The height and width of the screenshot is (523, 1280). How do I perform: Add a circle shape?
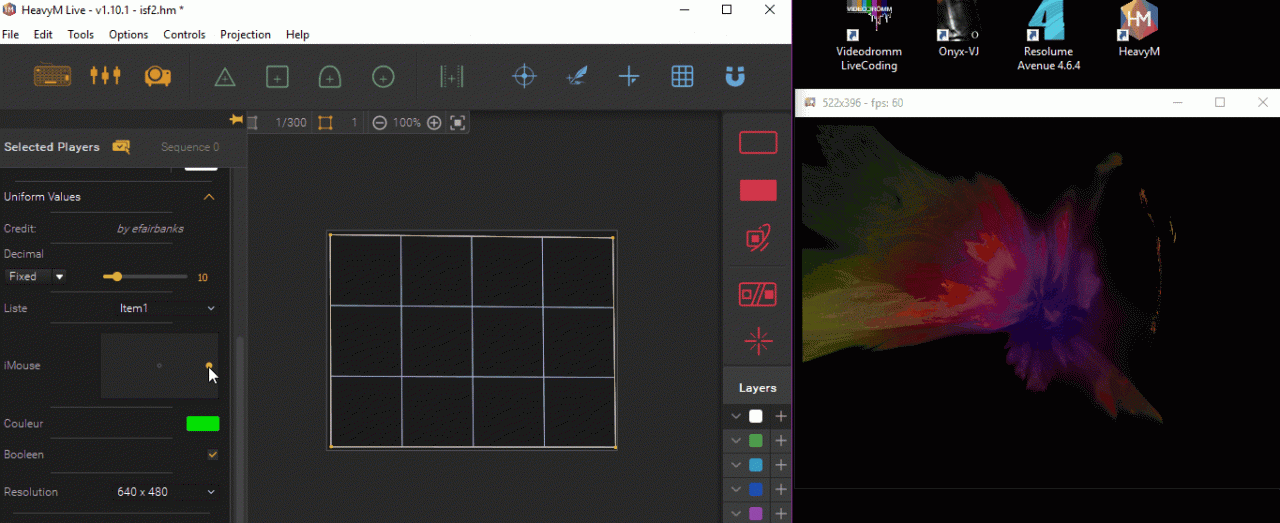click(383, 77)
